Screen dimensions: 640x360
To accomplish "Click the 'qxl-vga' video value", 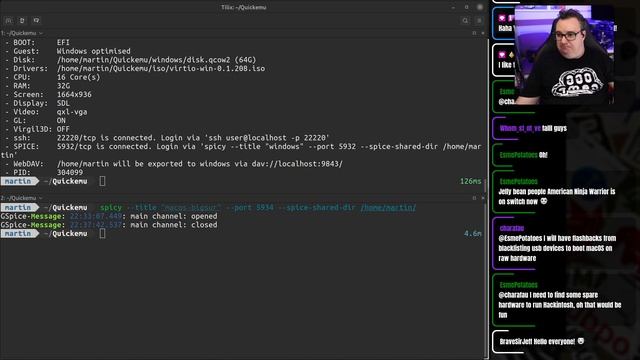I will point(72,112).
